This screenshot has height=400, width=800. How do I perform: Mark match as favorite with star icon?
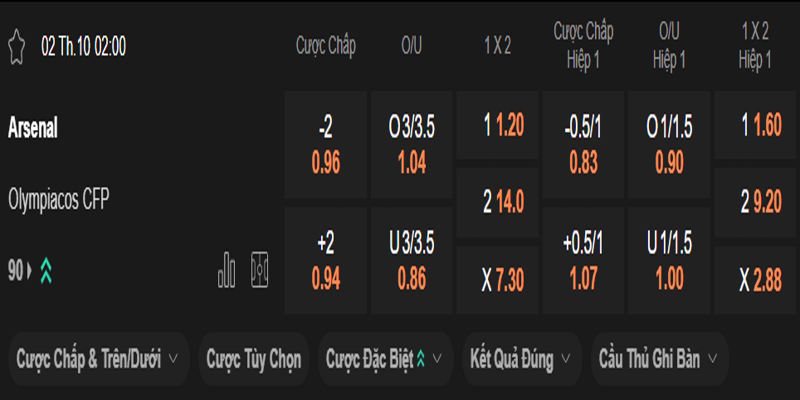pyautogui.click(x=16, y=45)
